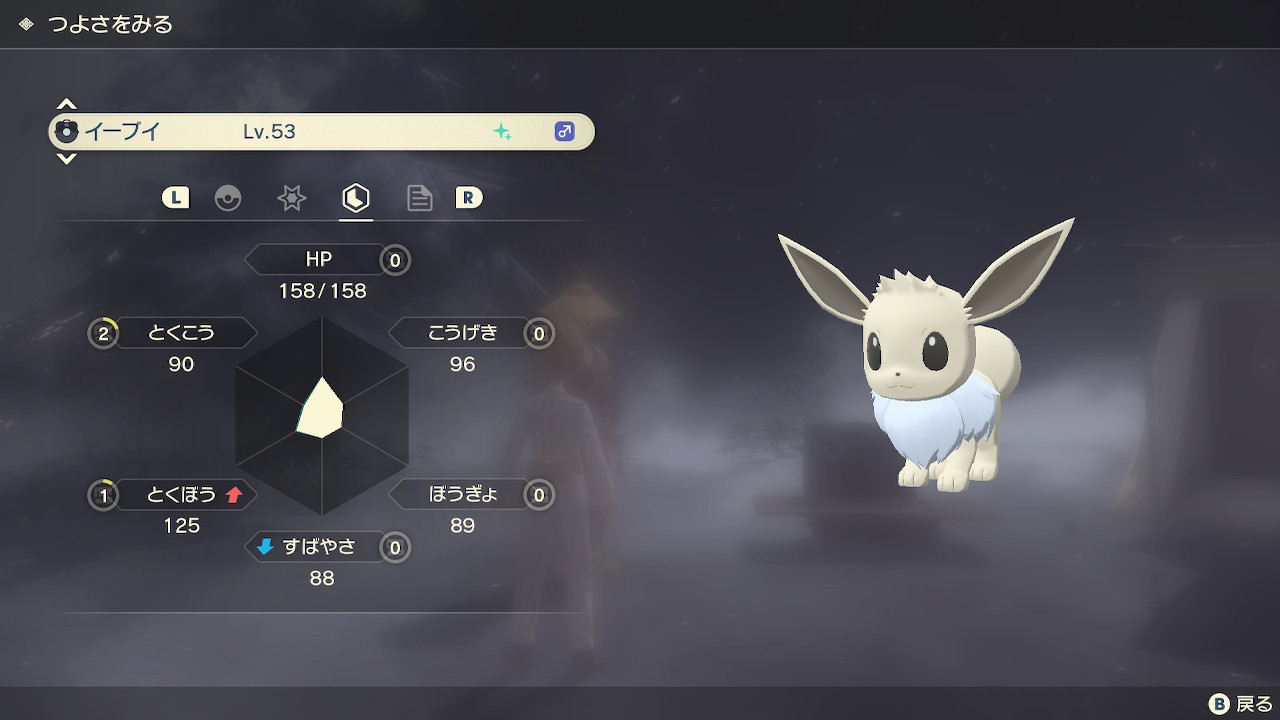Click the ぼうぎょ value 89
Viewport: 1280px width, 720px height.
coord(462,526)
